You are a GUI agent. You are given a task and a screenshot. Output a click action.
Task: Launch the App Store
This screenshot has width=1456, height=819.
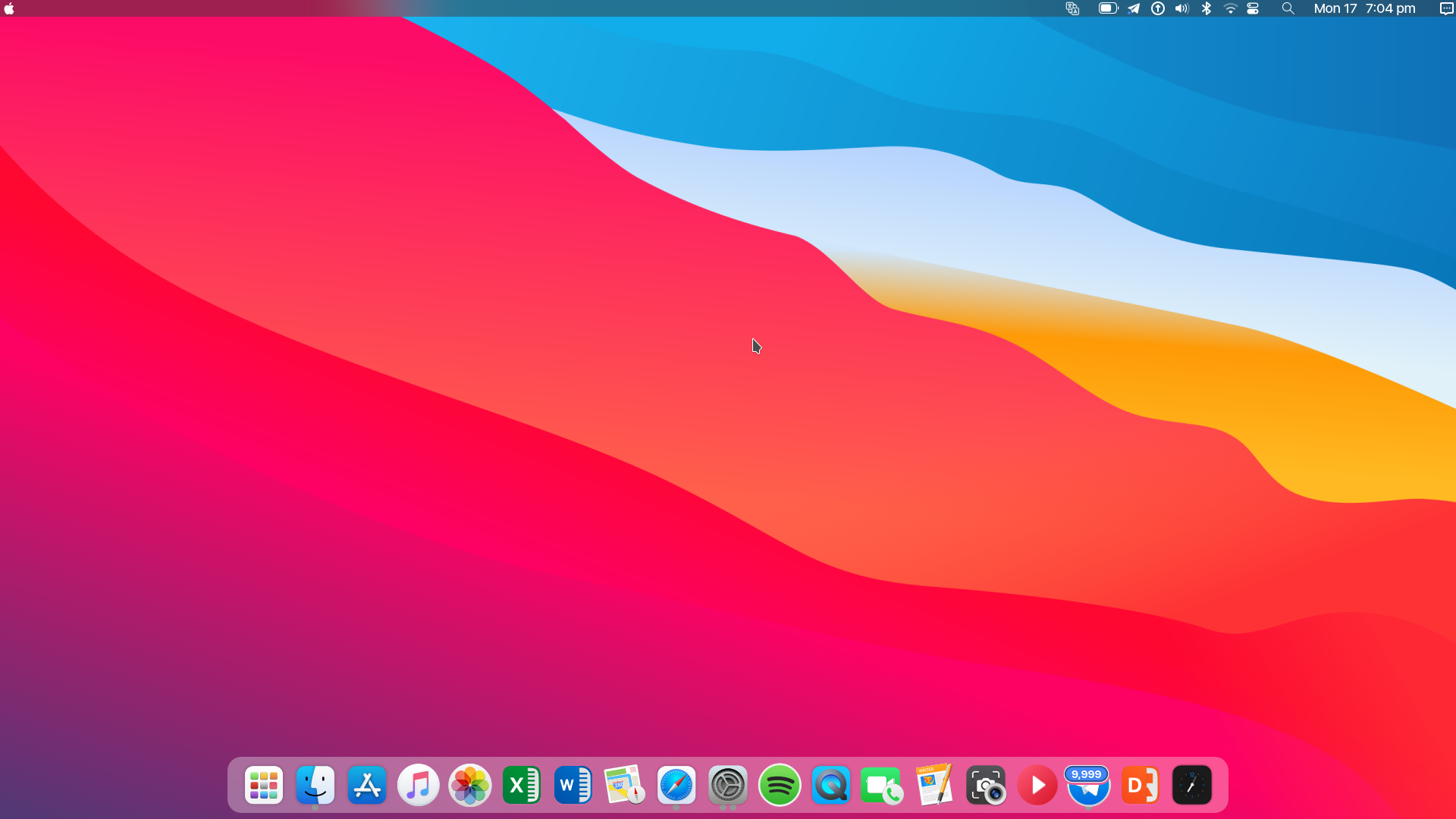[367, 785]
